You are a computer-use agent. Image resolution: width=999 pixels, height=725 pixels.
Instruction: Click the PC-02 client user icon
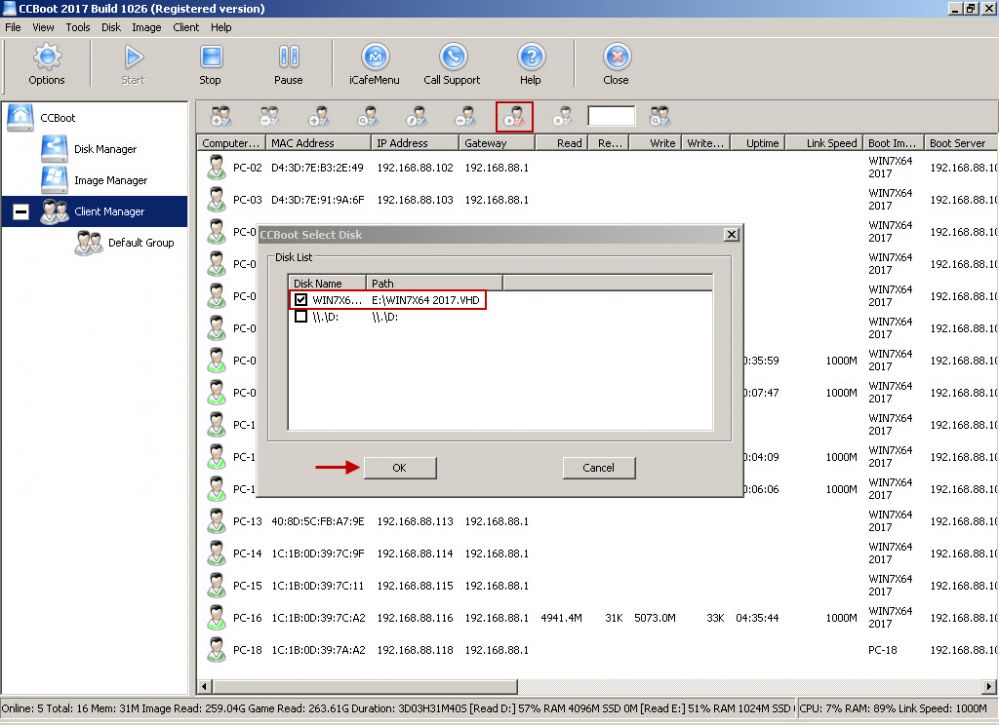tap(217, 168)
